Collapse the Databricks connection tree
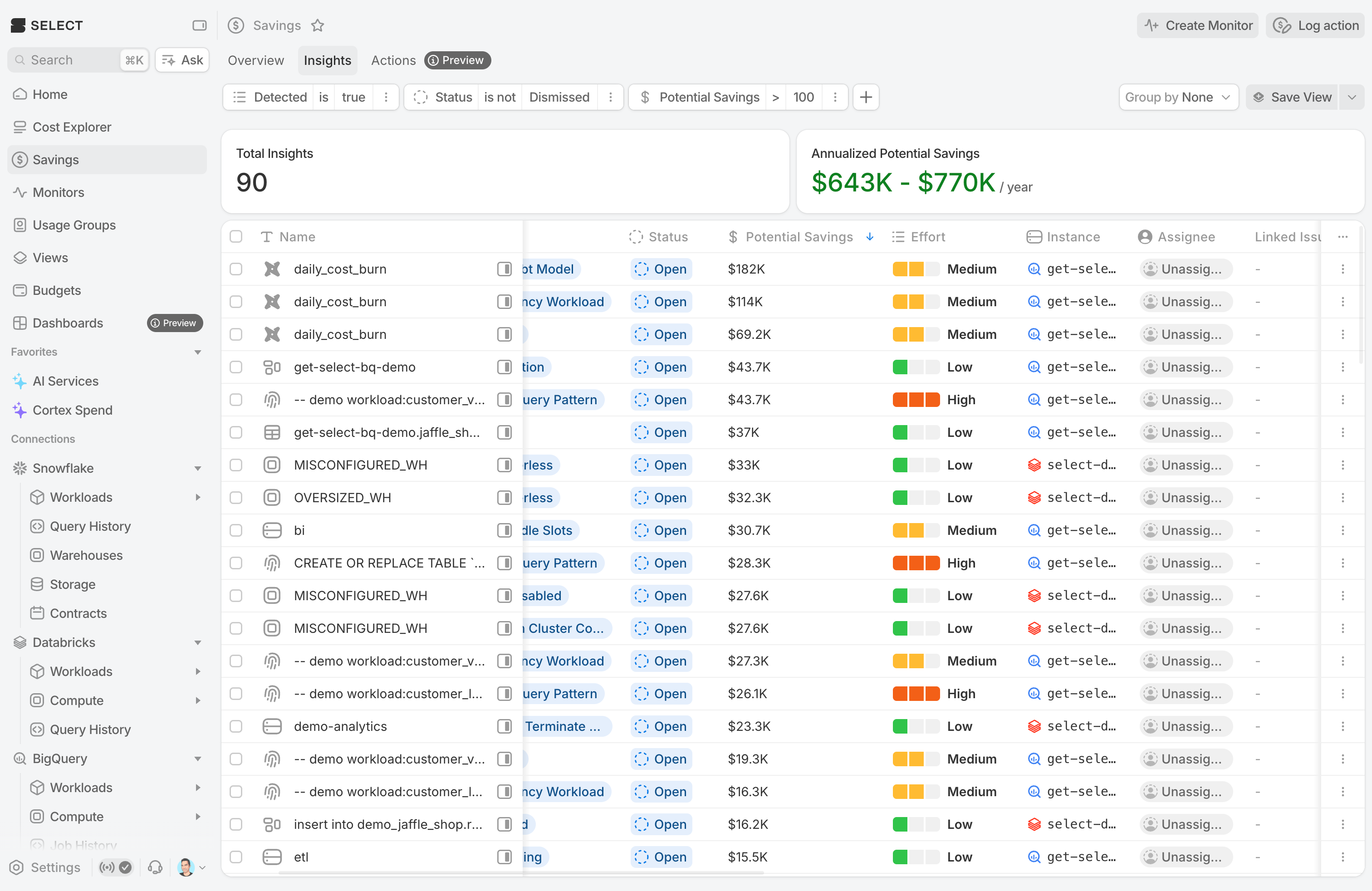1372x891 pixels. [198, 642]
